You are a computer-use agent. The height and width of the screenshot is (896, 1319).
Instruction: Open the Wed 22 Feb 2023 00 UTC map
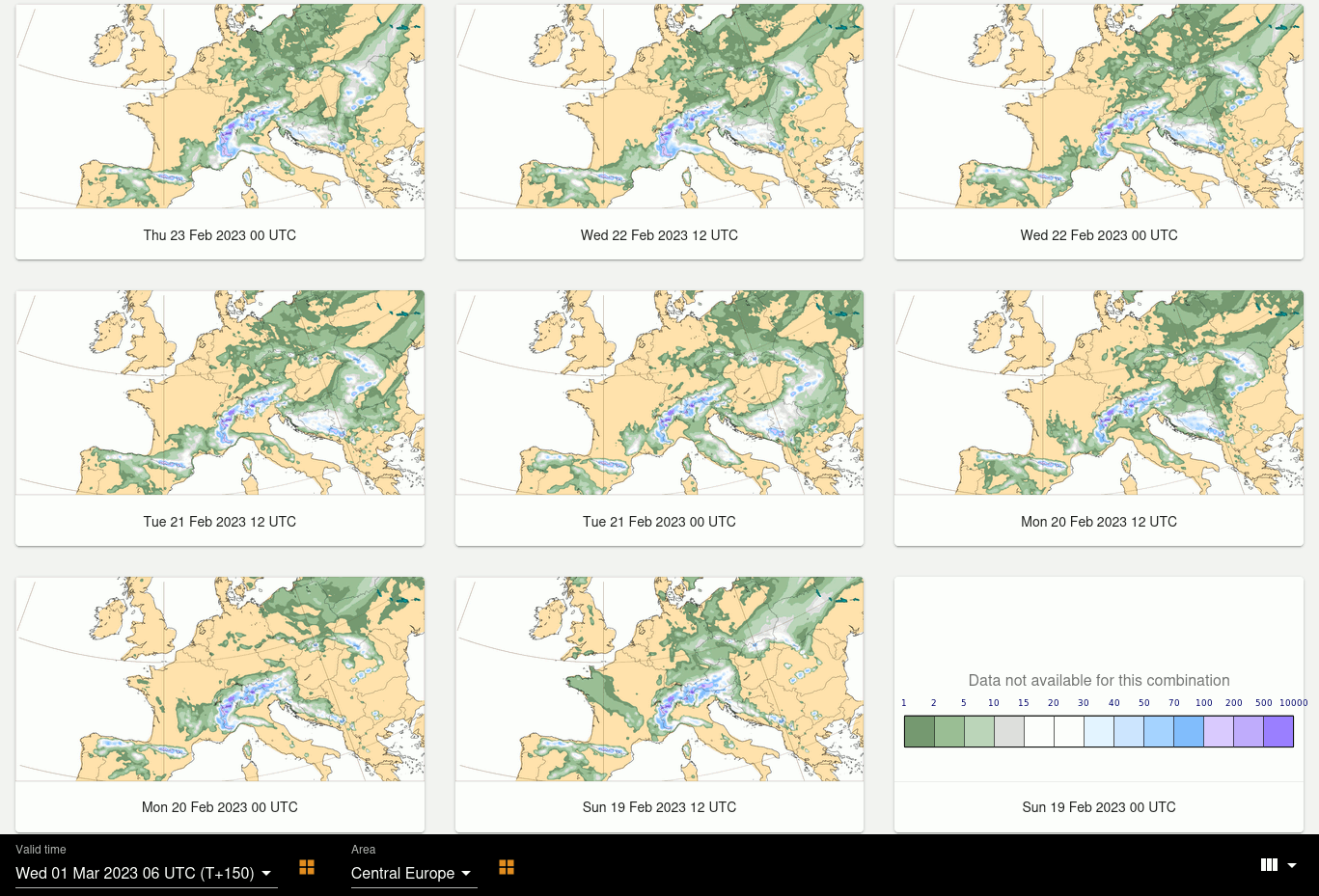click(1099, 106)
